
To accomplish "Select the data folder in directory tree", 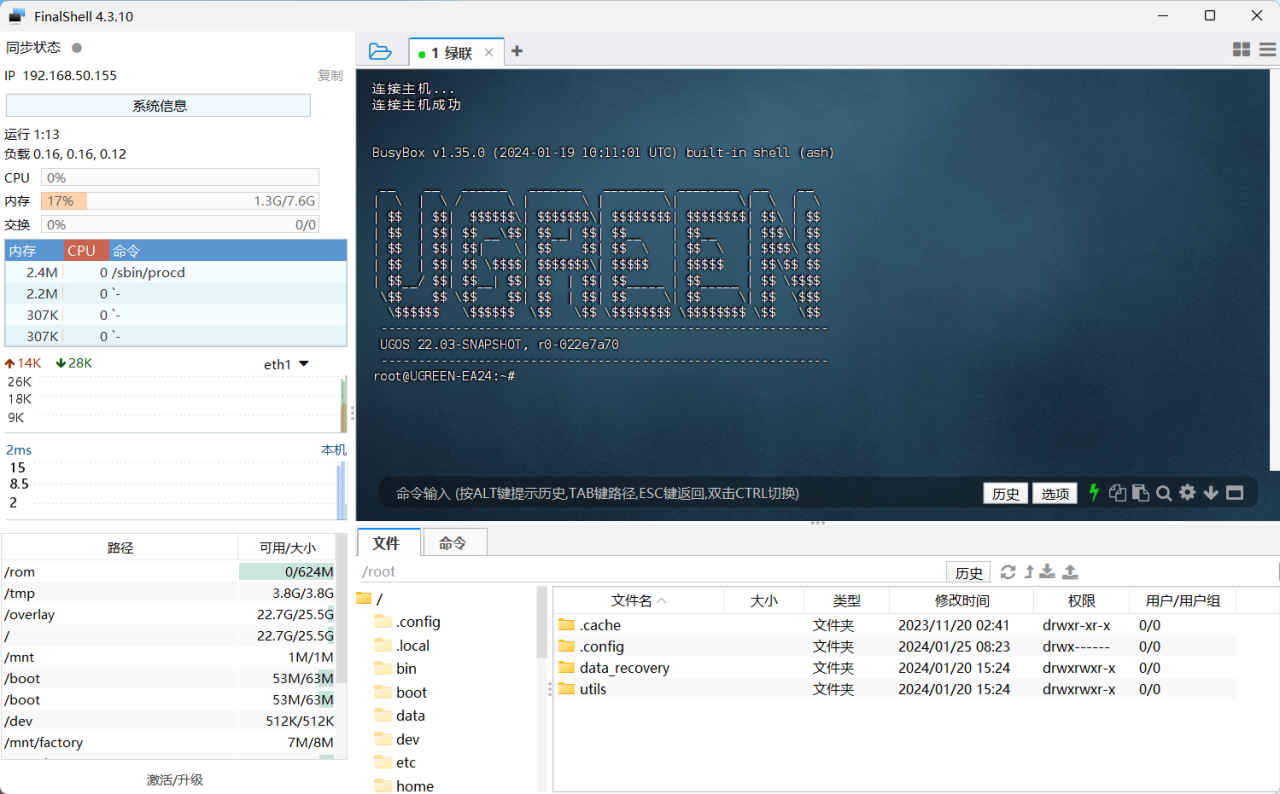I will coord(410,716).
